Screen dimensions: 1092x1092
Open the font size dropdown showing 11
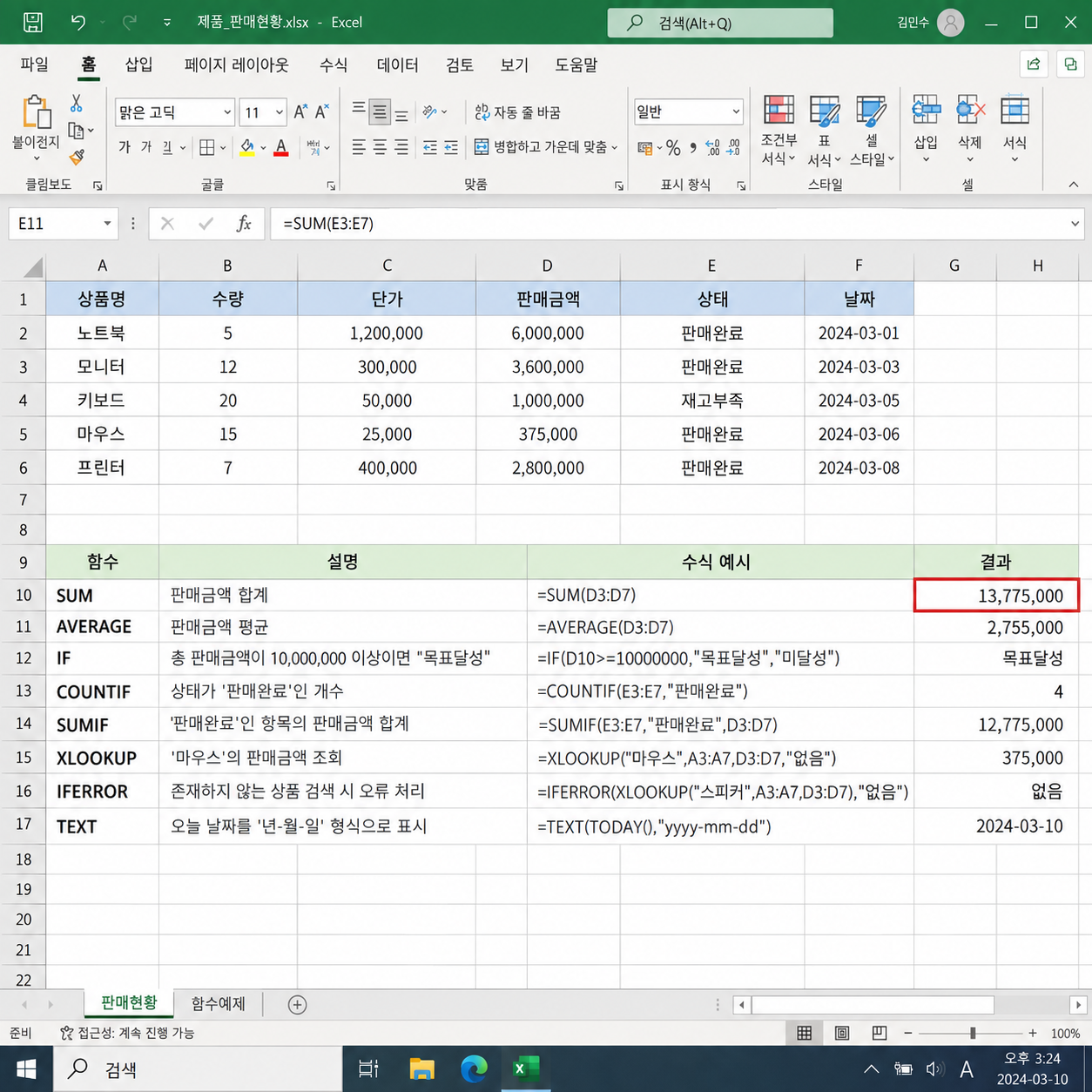tap(280, 112)
